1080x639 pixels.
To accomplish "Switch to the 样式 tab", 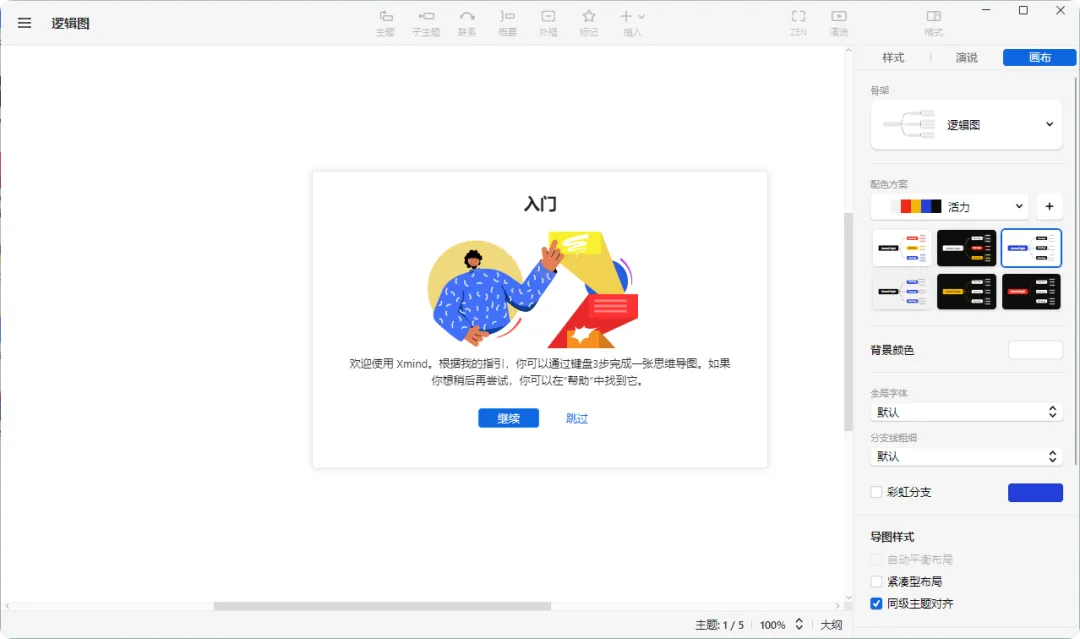I will click(893, 58).
